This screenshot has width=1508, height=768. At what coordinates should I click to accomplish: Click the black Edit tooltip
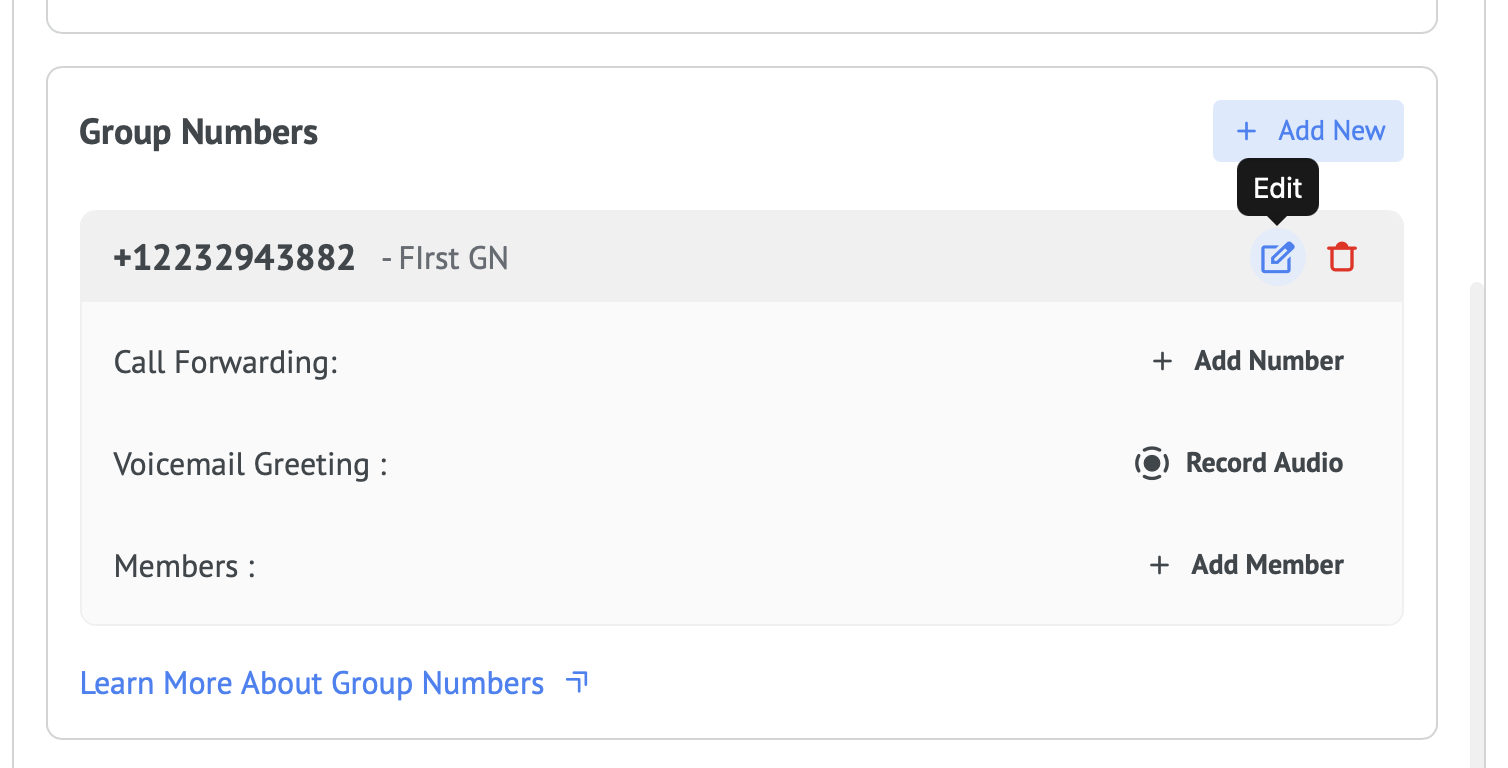1277,187
